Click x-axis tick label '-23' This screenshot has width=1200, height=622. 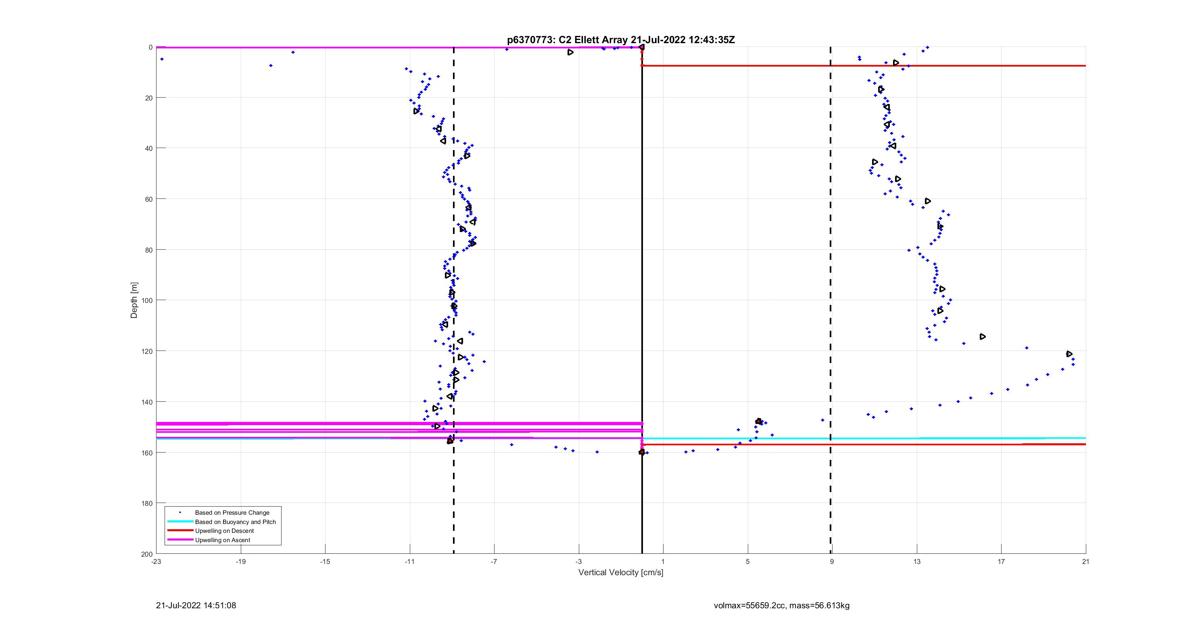tap(156, 562)
